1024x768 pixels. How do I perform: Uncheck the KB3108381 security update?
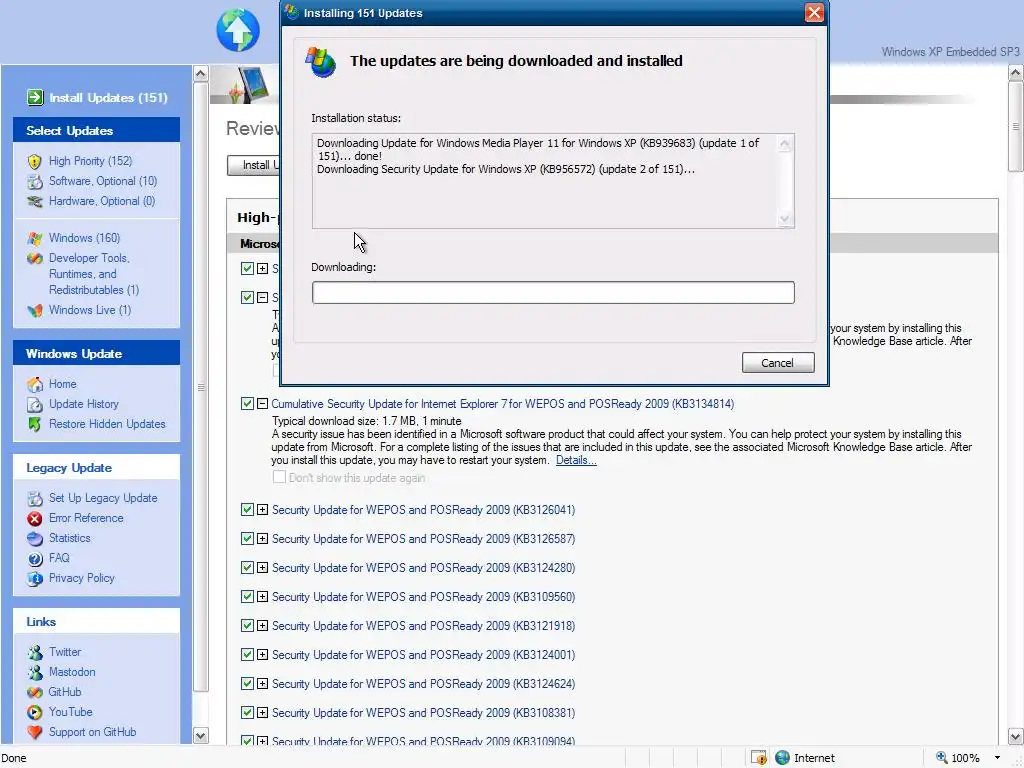(247, 712)
